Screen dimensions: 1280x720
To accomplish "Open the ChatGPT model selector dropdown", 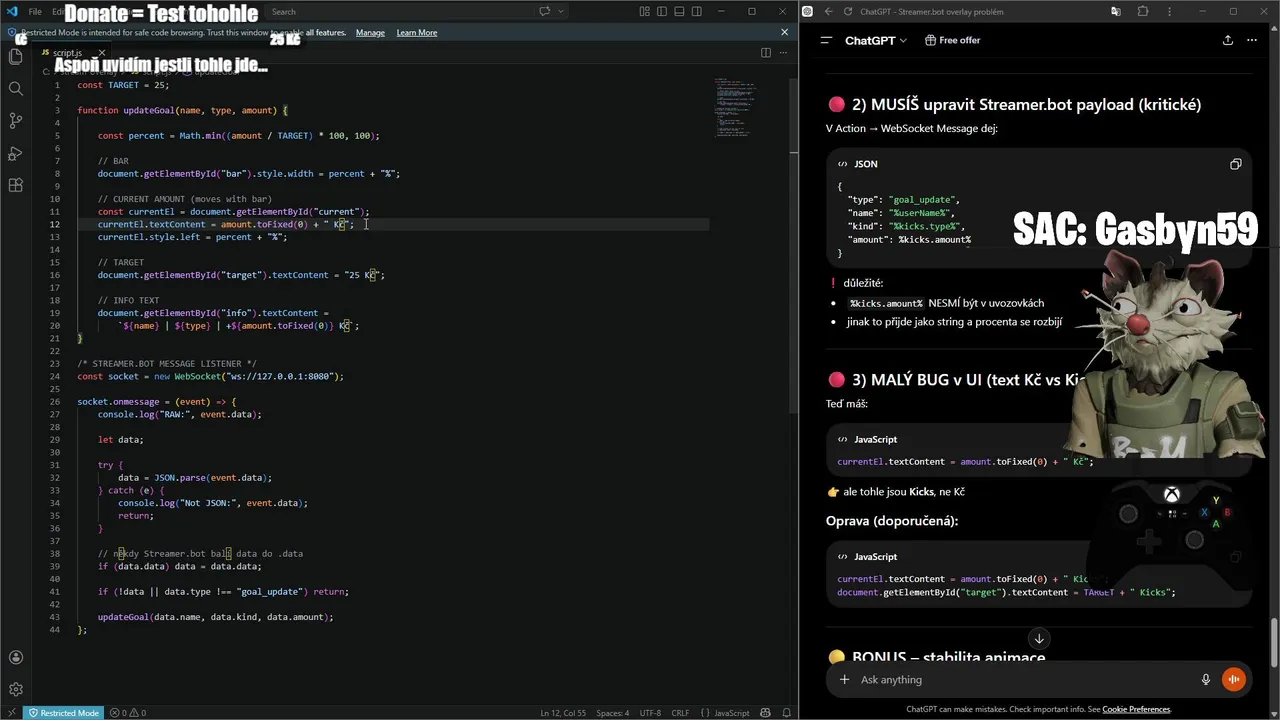I will 876,40.
